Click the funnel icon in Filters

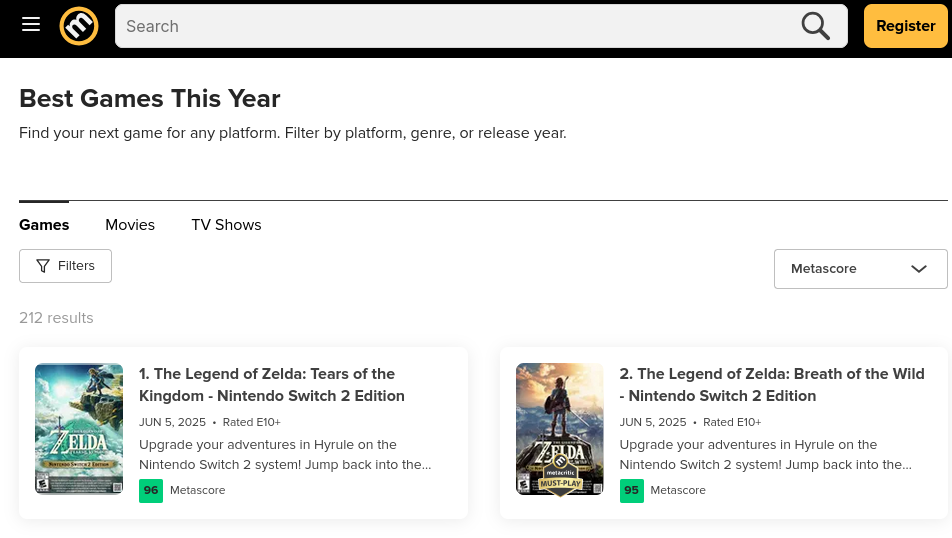click(42, 266)
